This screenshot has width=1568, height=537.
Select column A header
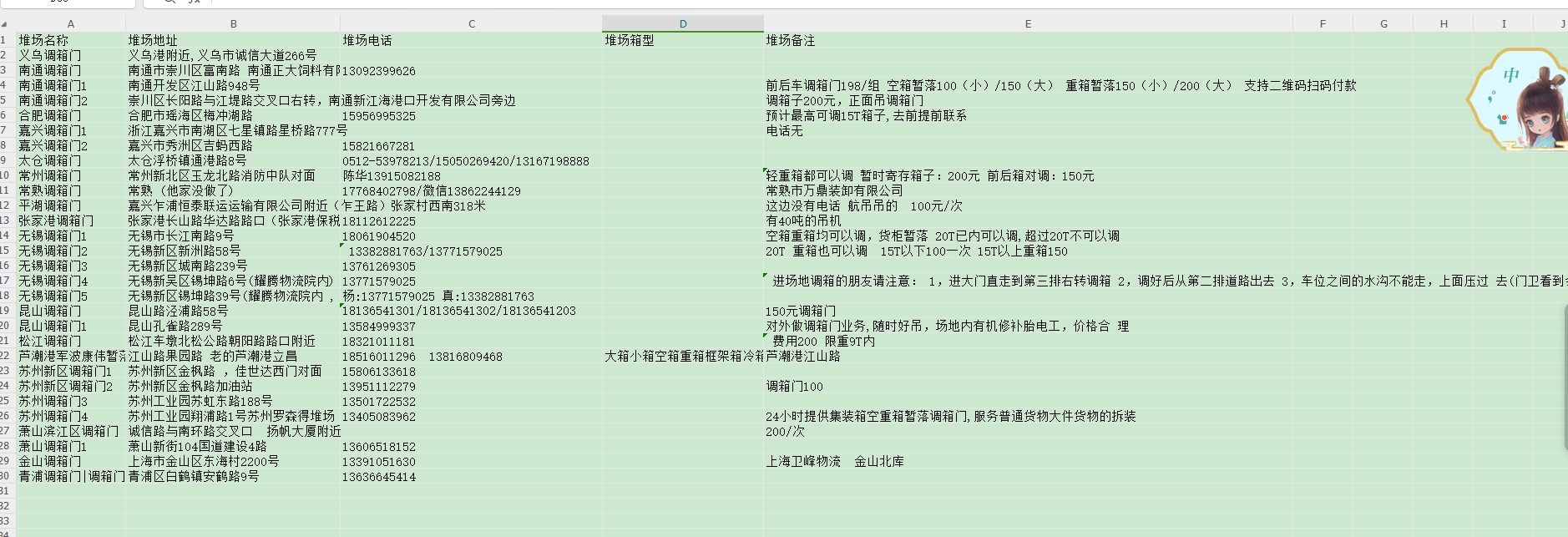pos(71,24)
